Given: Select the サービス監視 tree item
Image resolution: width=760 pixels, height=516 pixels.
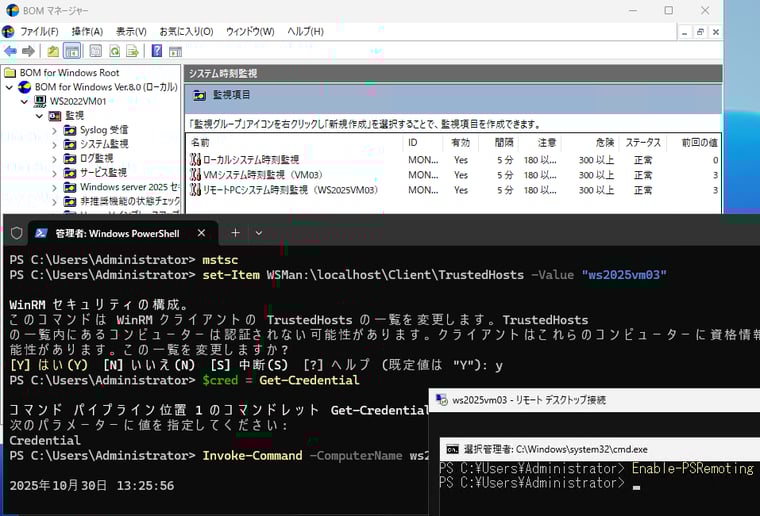Looking at the screenshot, I should pos(103,172).
